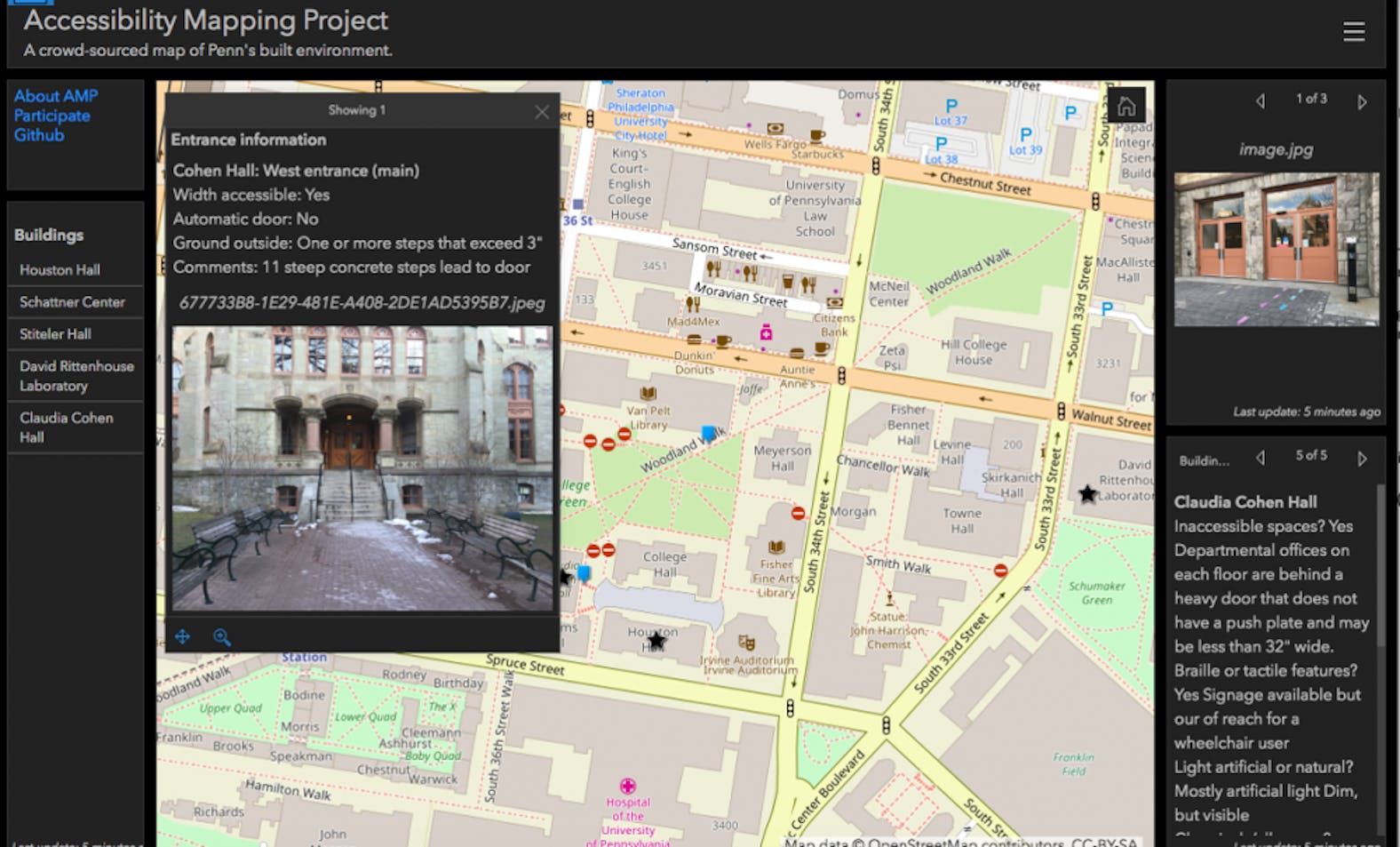This screenshot has height=847, width=1400.
Task: Open the image.jpg door photo thumbnail
Action: point(1277,250)
